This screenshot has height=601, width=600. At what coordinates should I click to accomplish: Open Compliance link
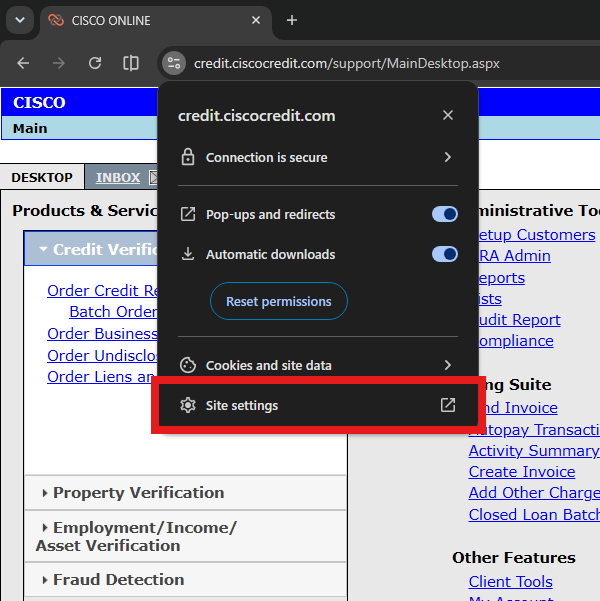[x=516, y=341]
